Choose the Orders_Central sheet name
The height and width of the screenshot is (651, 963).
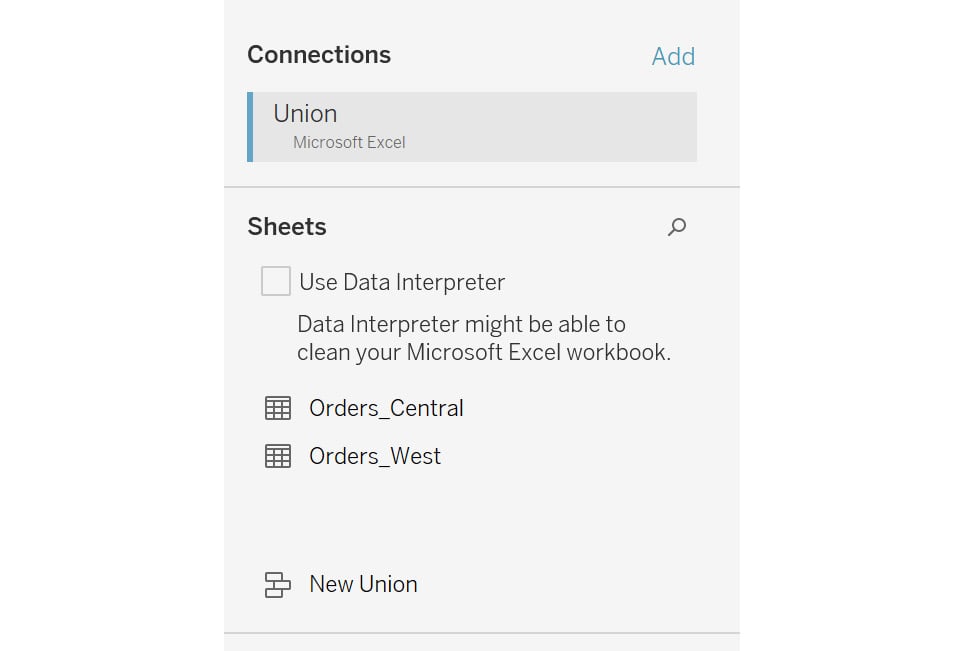[x=386, y=408]
